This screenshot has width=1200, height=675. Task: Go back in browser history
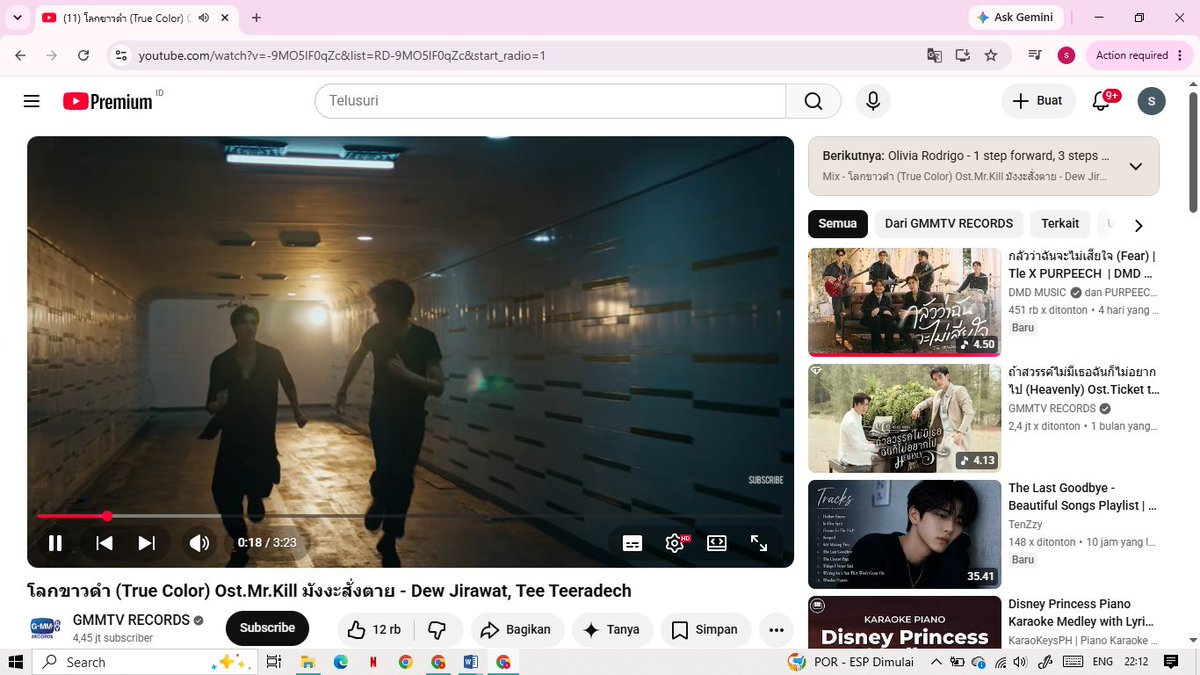[21, 56]
